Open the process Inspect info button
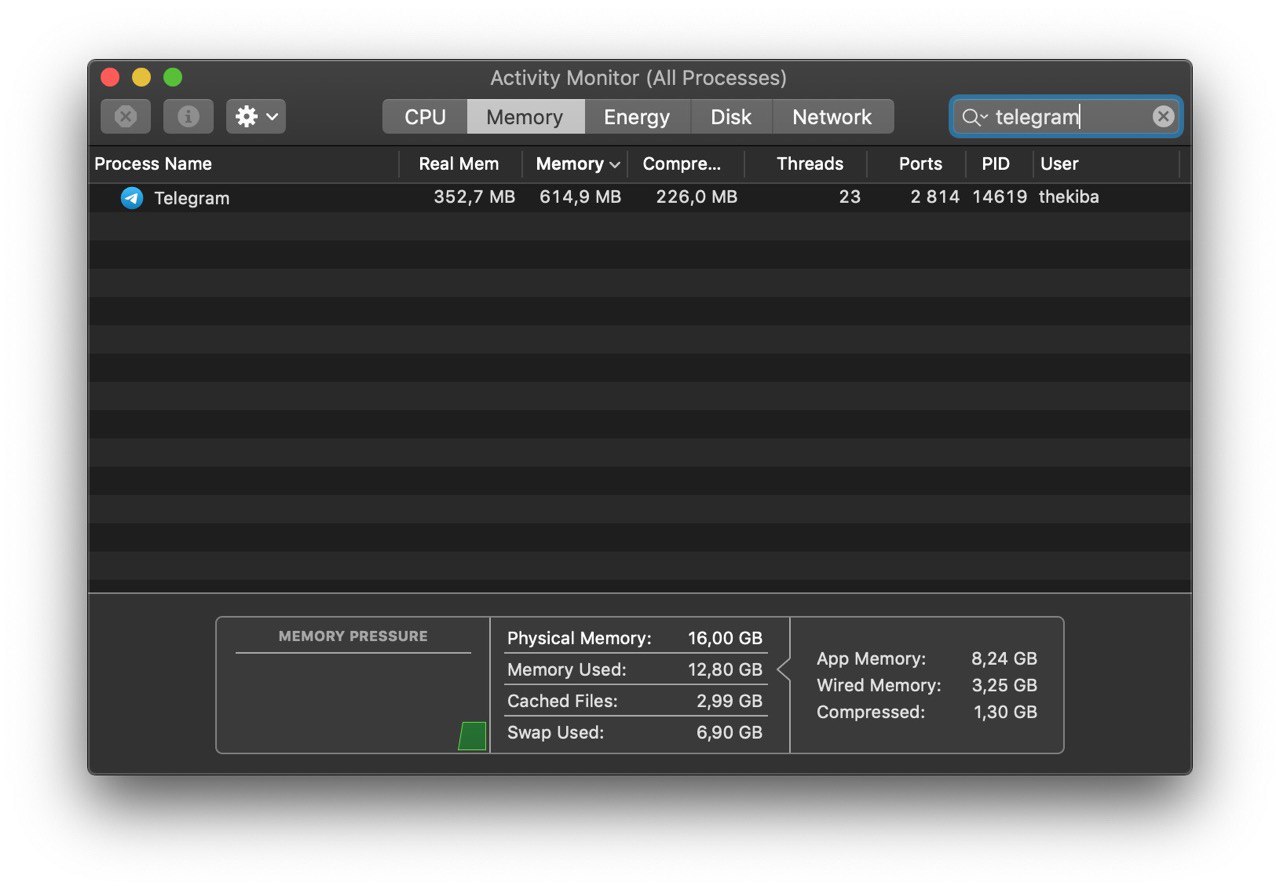The image size is (1280, 891). pos(188,117)
